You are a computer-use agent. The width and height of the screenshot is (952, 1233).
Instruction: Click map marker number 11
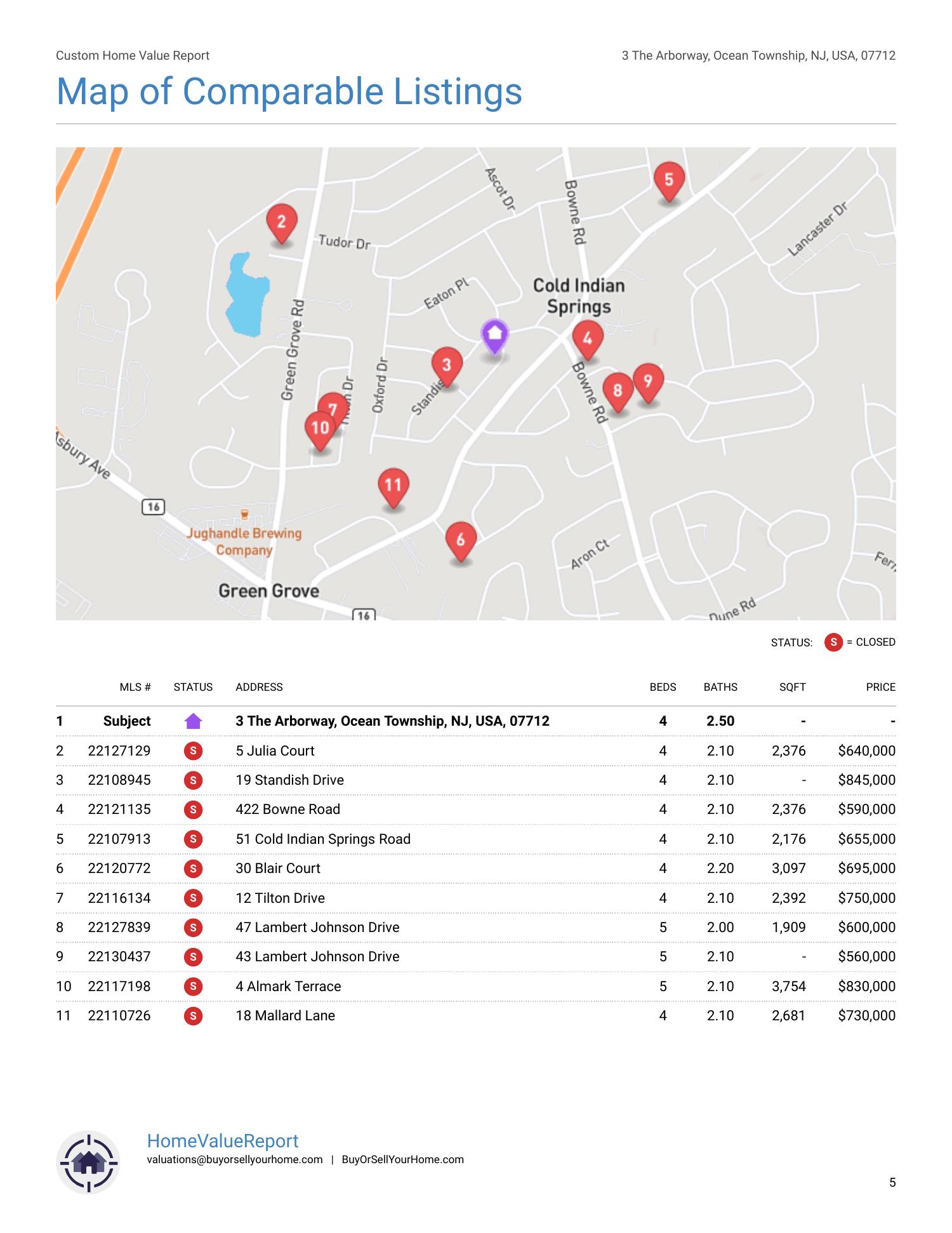point(393,486)
